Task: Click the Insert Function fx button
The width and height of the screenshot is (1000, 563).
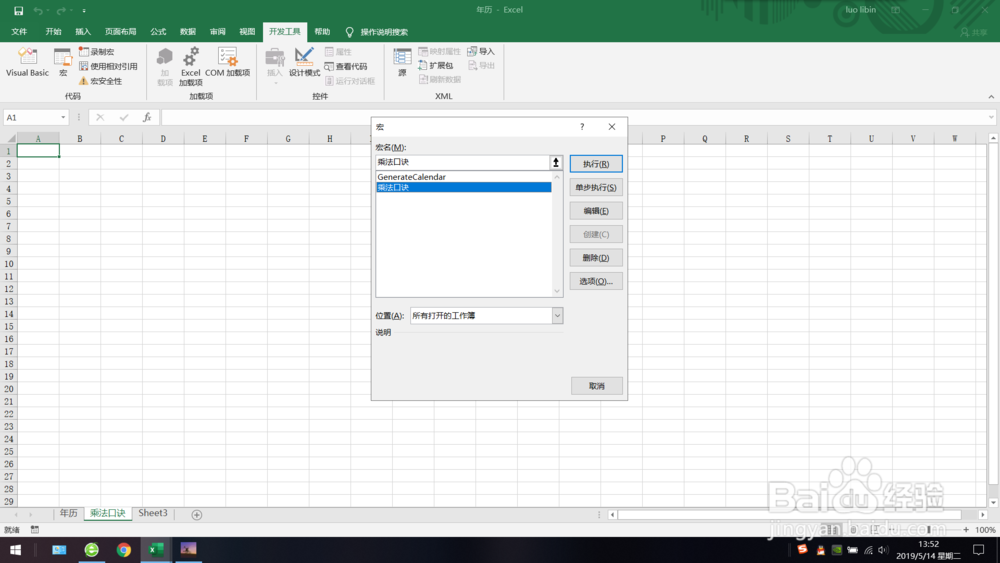Action: click(147, 117)
